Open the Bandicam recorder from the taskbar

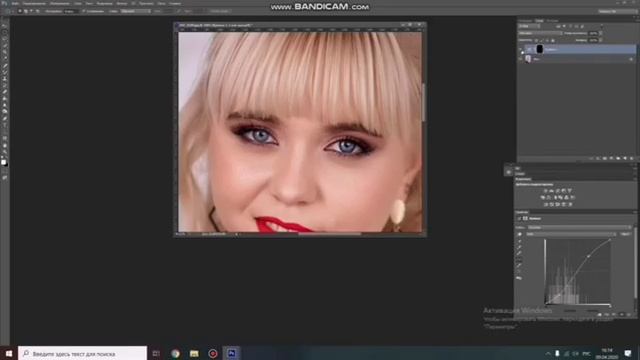213,353
